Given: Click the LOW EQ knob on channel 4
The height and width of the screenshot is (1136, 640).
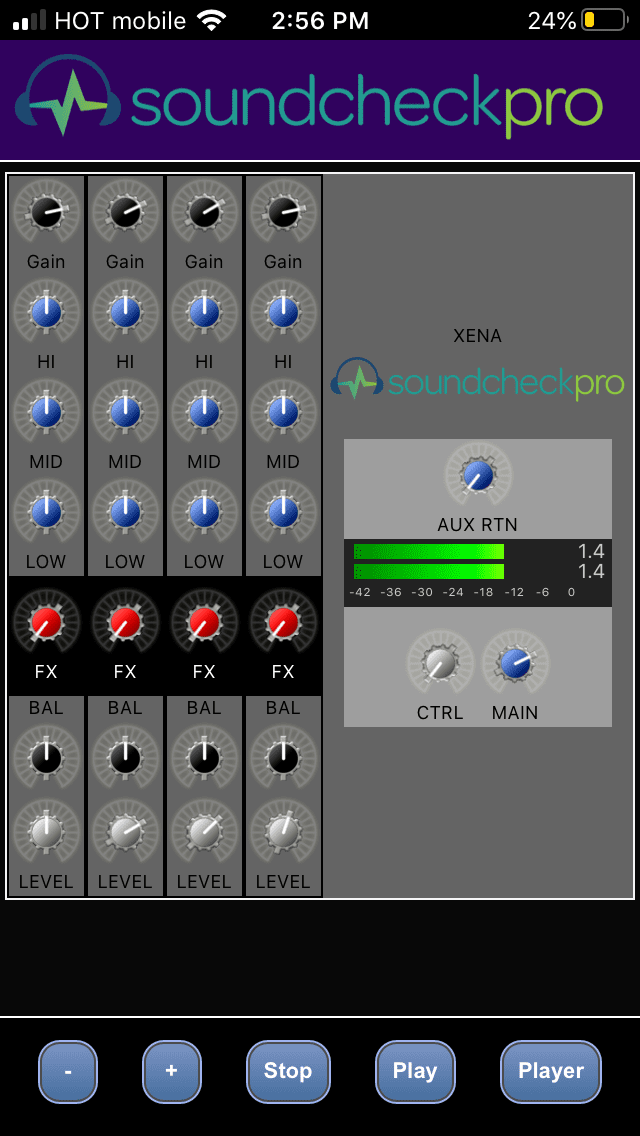Looking at the screenshot, I should (283, 512).
